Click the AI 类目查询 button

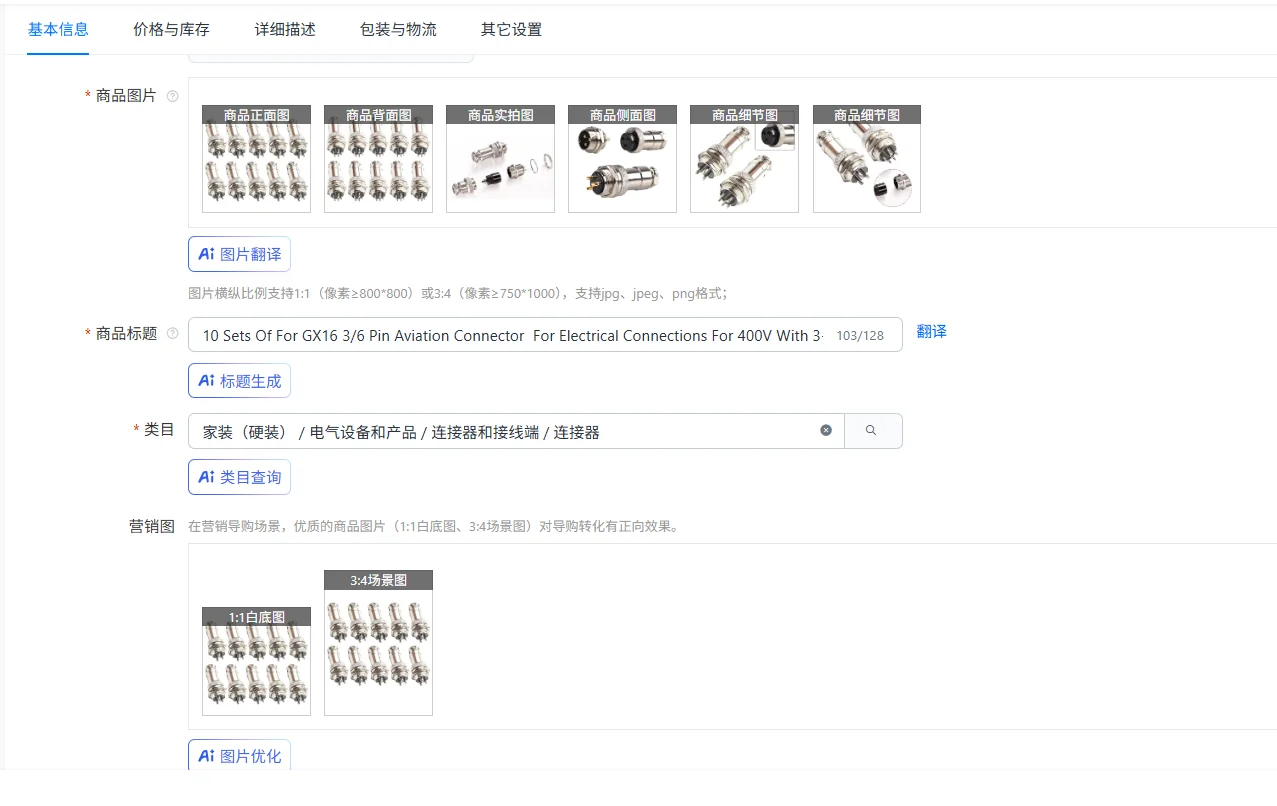(239, 477)
